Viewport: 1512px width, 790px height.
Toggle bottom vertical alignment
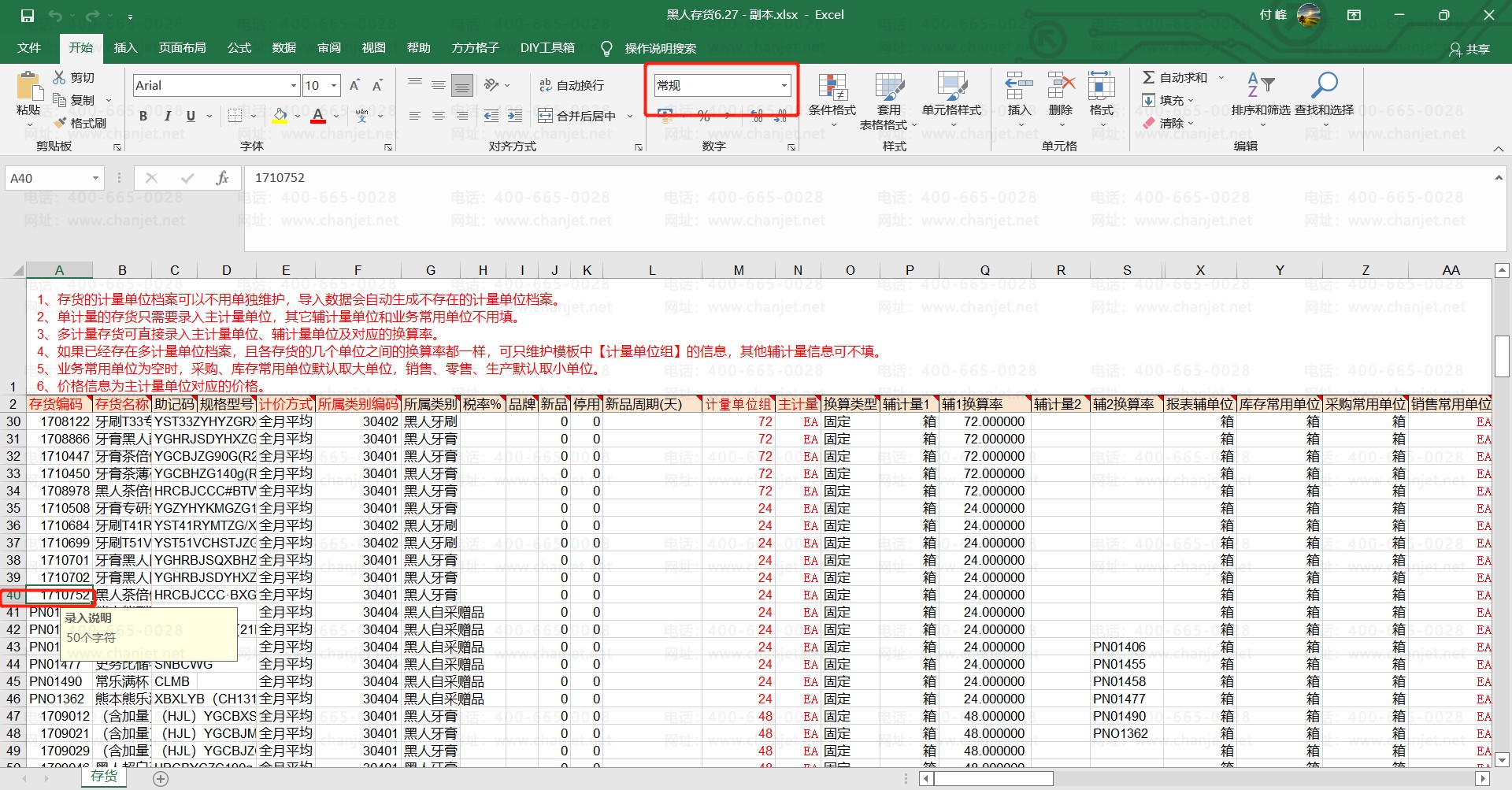click(462, 85)
